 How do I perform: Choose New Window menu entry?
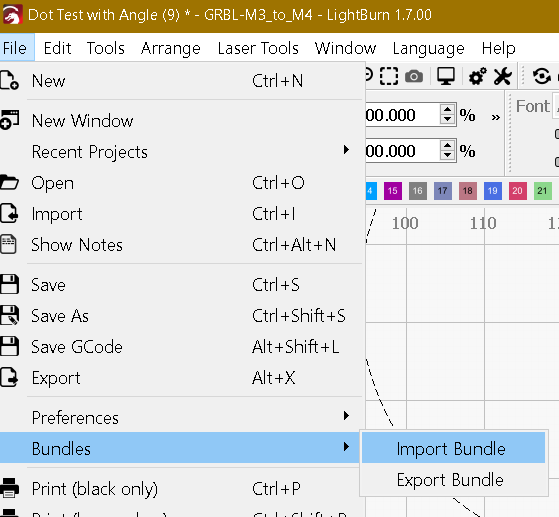pyautogui.click(x=183, y=121)
